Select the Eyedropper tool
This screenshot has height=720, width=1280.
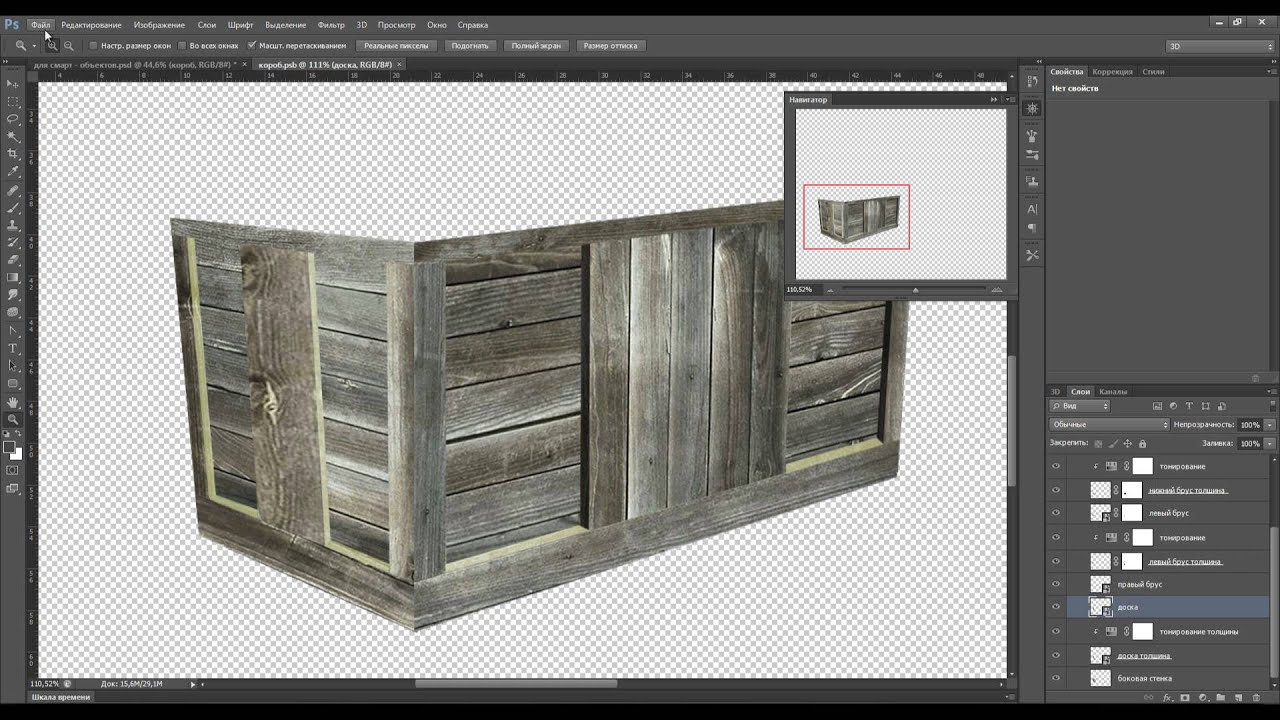(13, 172)
